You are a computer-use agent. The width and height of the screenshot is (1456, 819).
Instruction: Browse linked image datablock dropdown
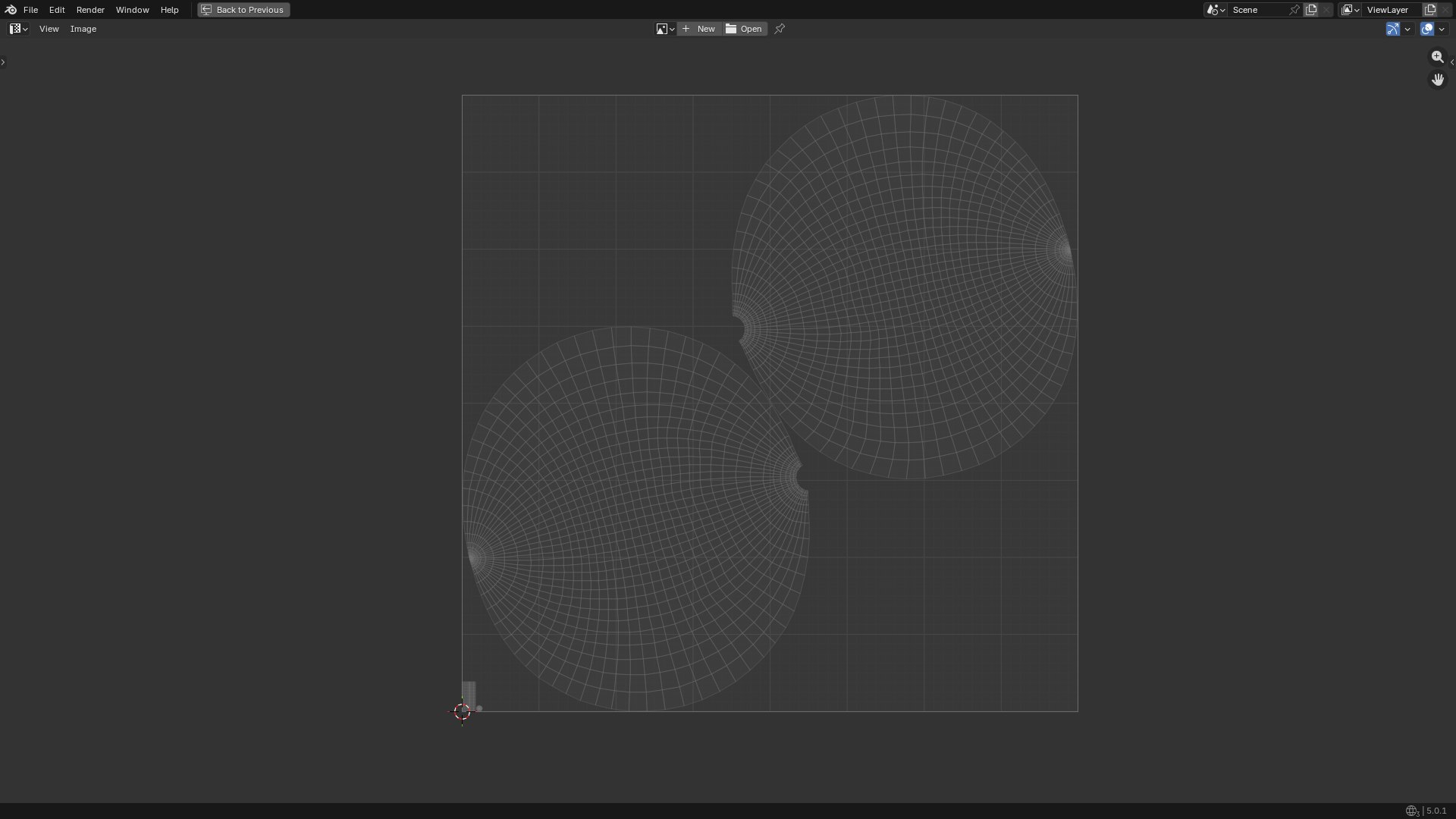(x=665, y=29)
